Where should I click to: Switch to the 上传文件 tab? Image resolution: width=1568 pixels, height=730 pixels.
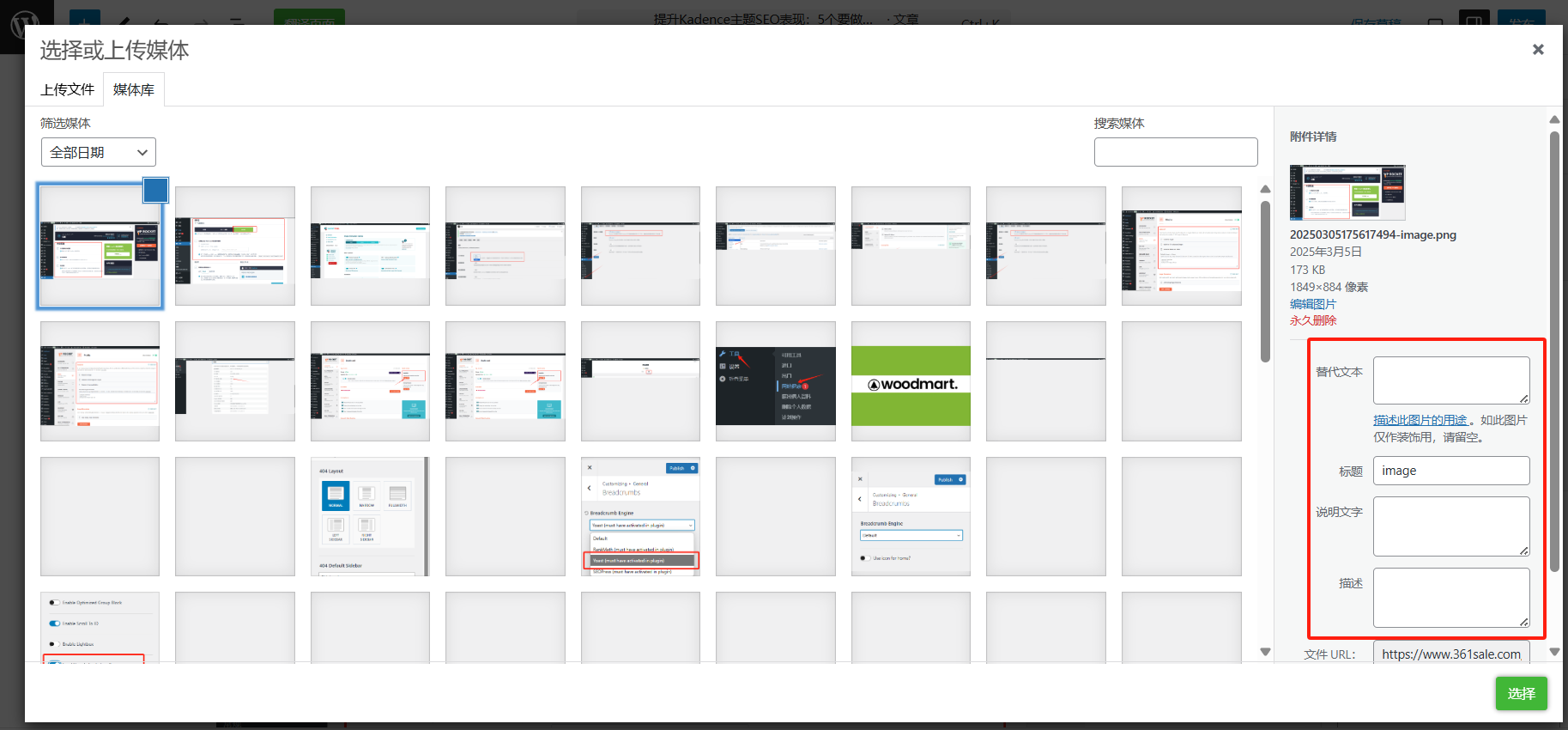(67, 89)
